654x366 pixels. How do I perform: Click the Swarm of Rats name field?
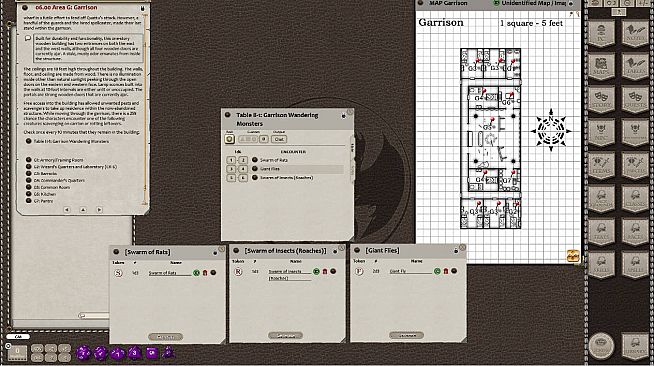(x=169, y=273)
